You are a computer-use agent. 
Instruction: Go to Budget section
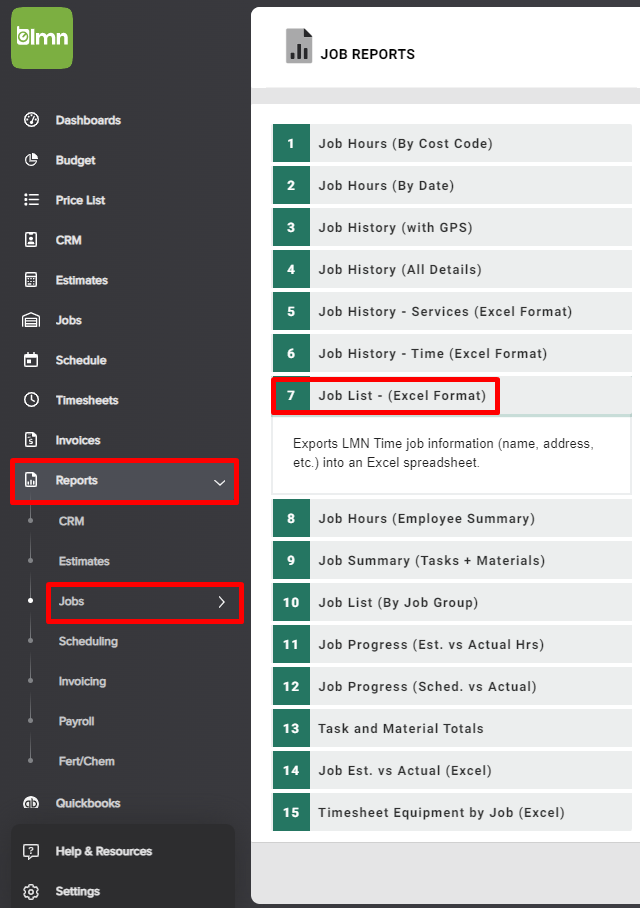tap(75, 160)
